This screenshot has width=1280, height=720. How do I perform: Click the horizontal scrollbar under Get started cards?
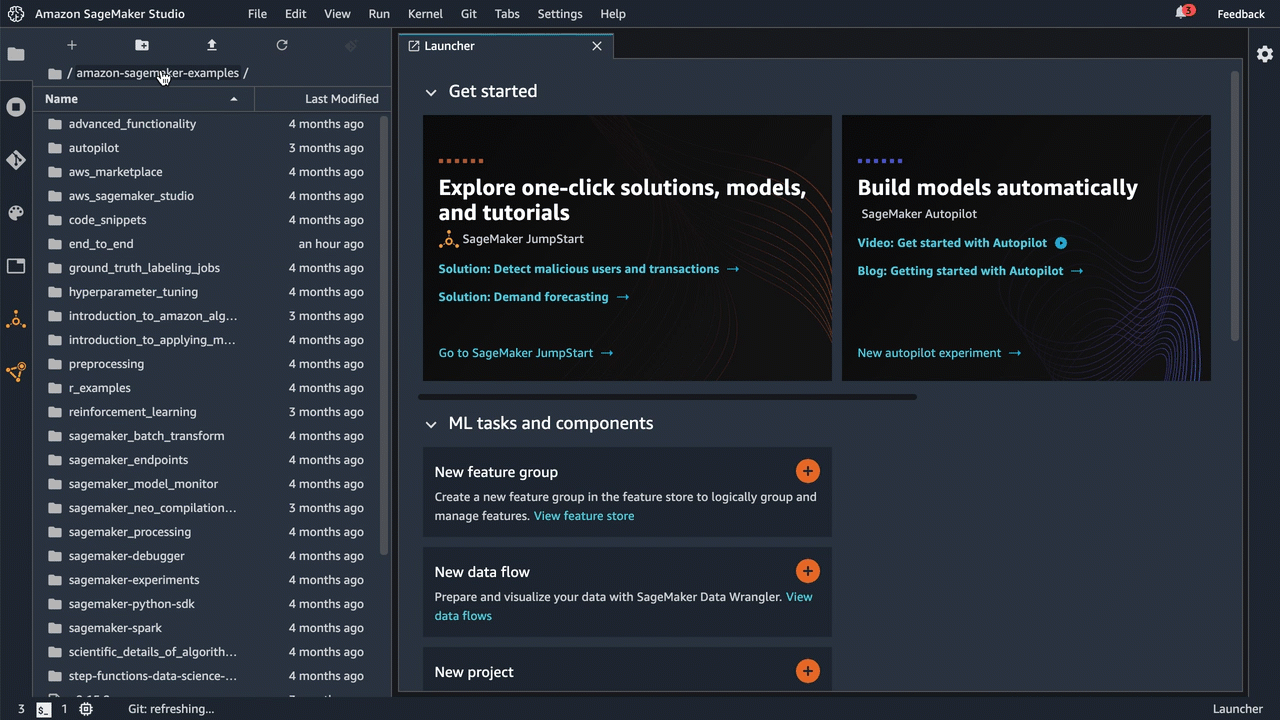667,397
